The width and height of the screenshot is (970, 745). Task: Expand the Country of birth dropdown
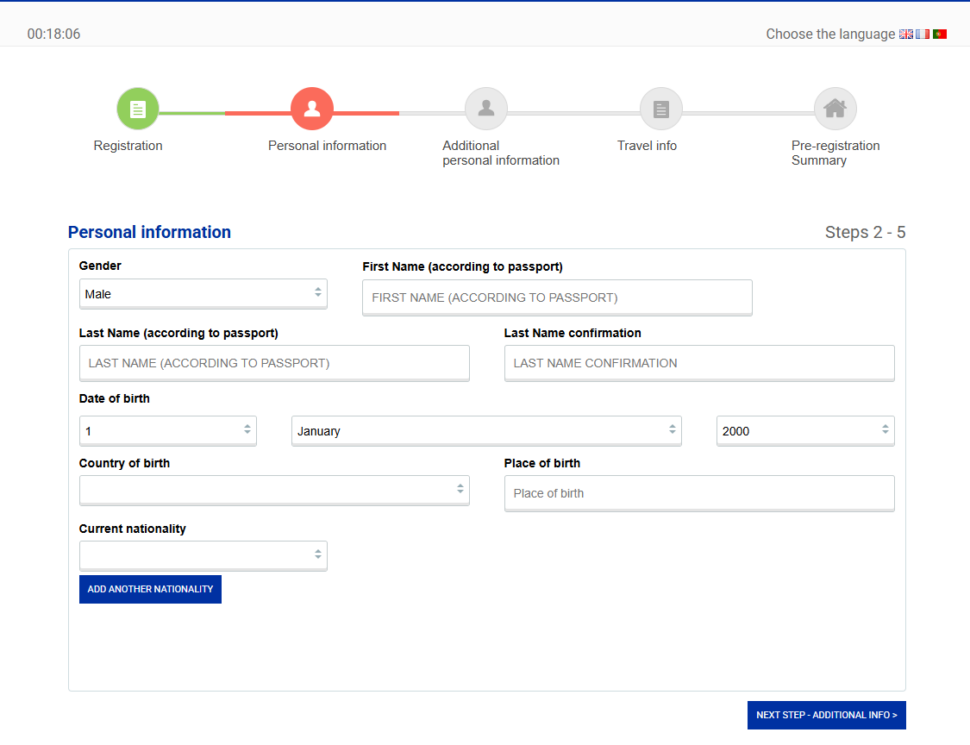[x=274, y=490]
